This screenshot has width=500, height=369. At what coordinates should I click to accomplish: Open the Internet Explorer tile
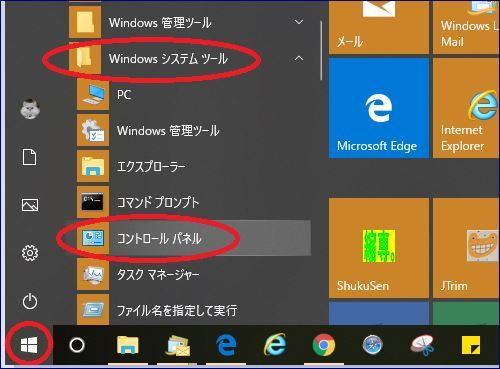466,108
